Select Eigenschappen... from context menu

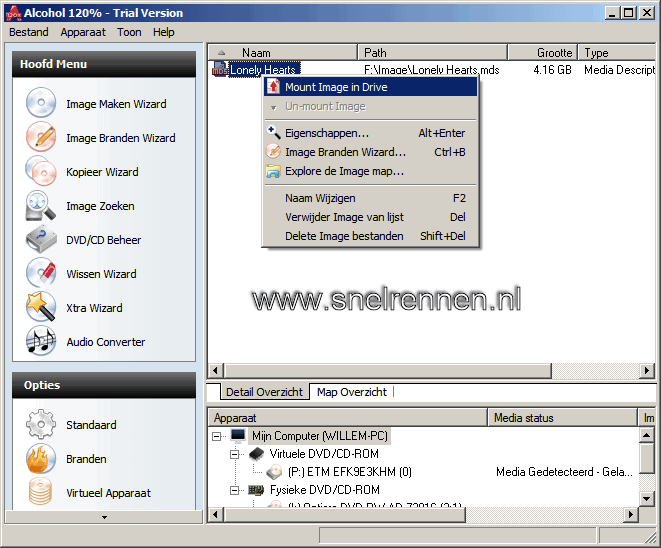click(371, 133)
